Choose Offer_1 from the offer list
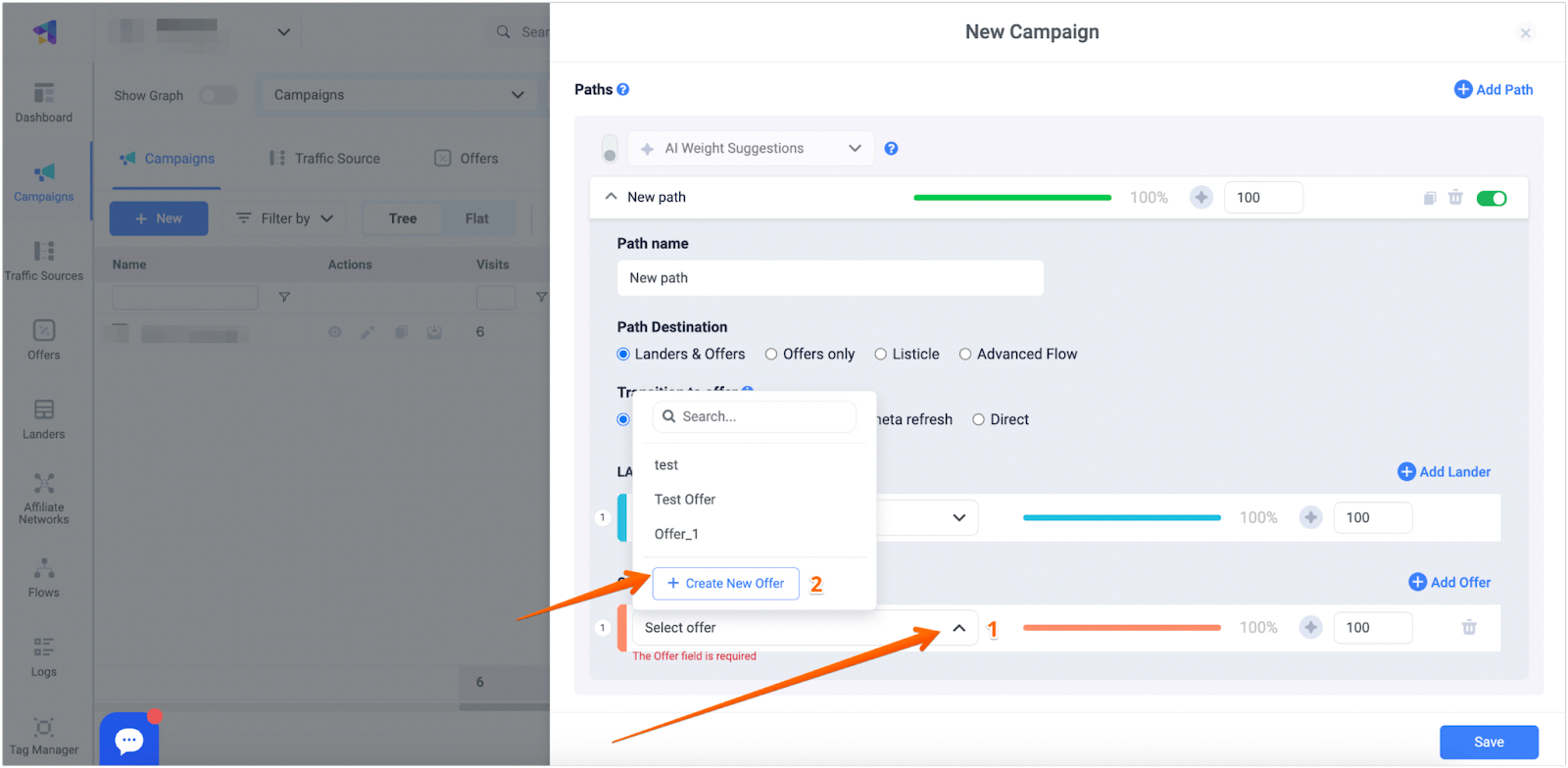Screen dimensions: 1568x768 (676, 534)
